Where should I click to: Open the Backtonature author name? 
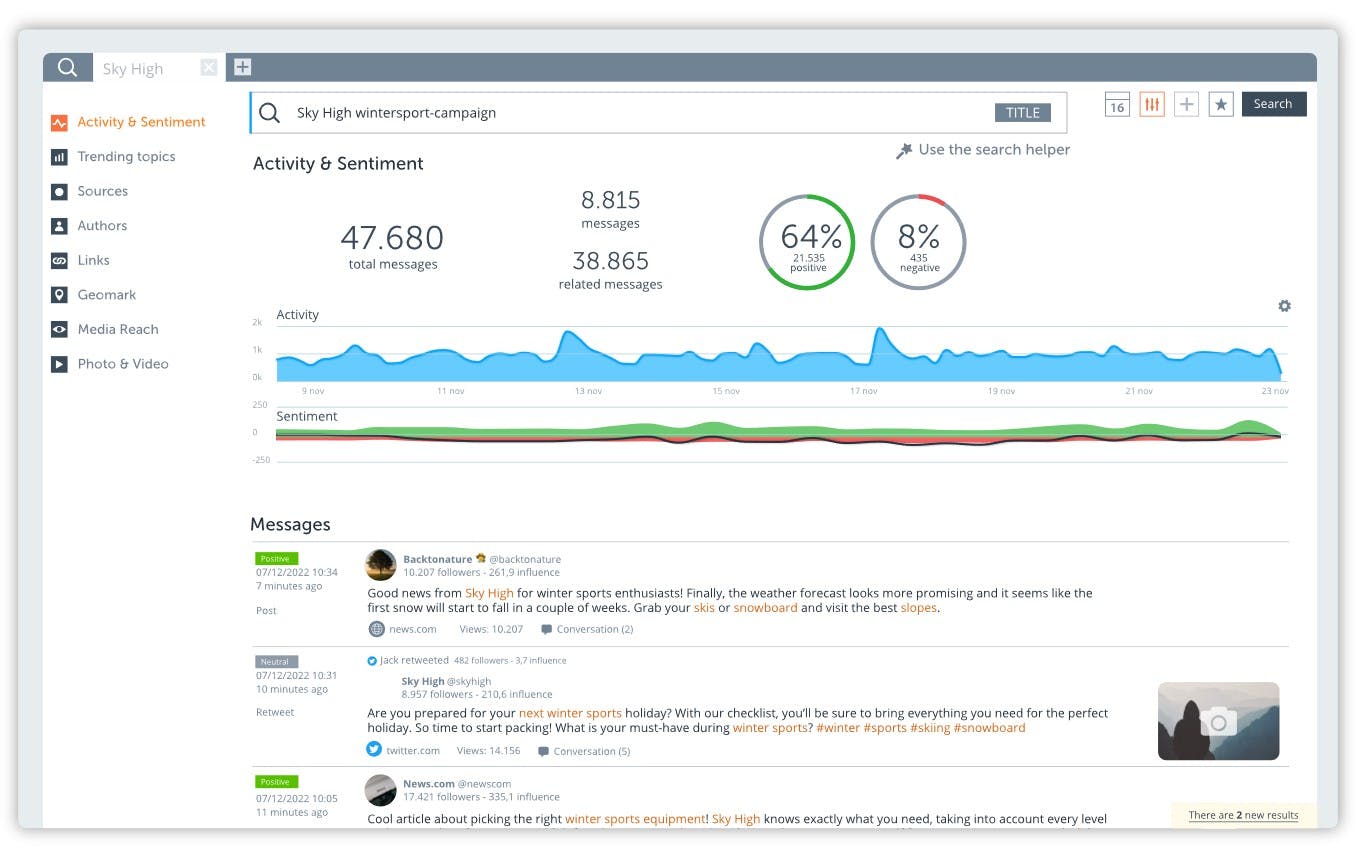pyautogui.click(x=437, y=559)
